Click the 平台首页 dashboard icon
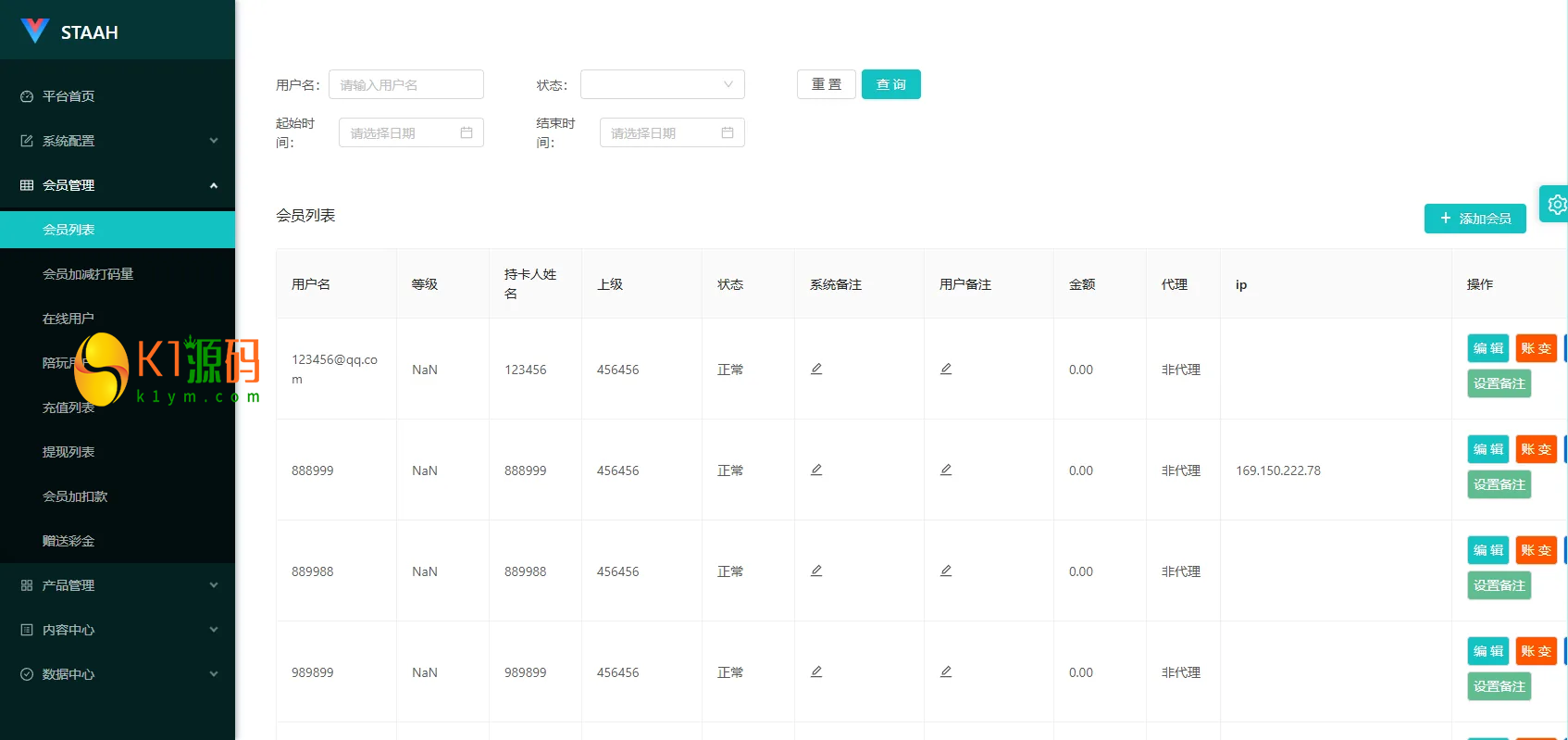The height and width of the screenshot is (740, 1568). 27,96
